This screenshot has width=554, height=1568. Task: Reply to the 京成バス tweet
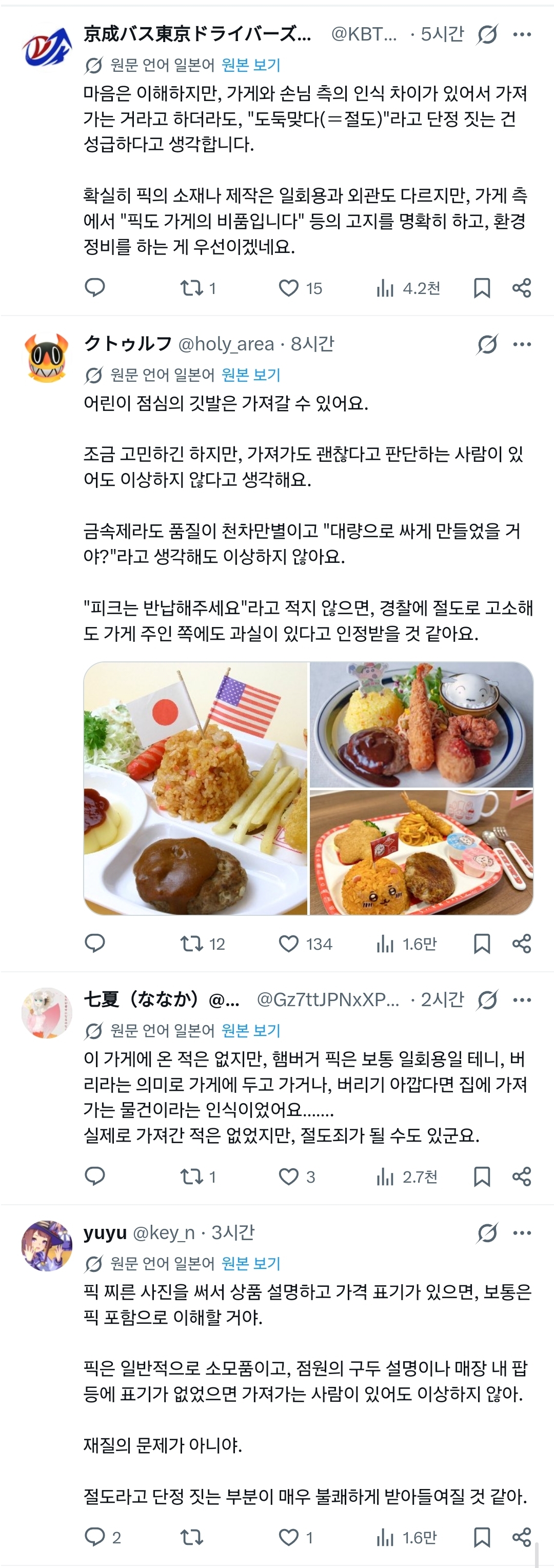[94, 287]
